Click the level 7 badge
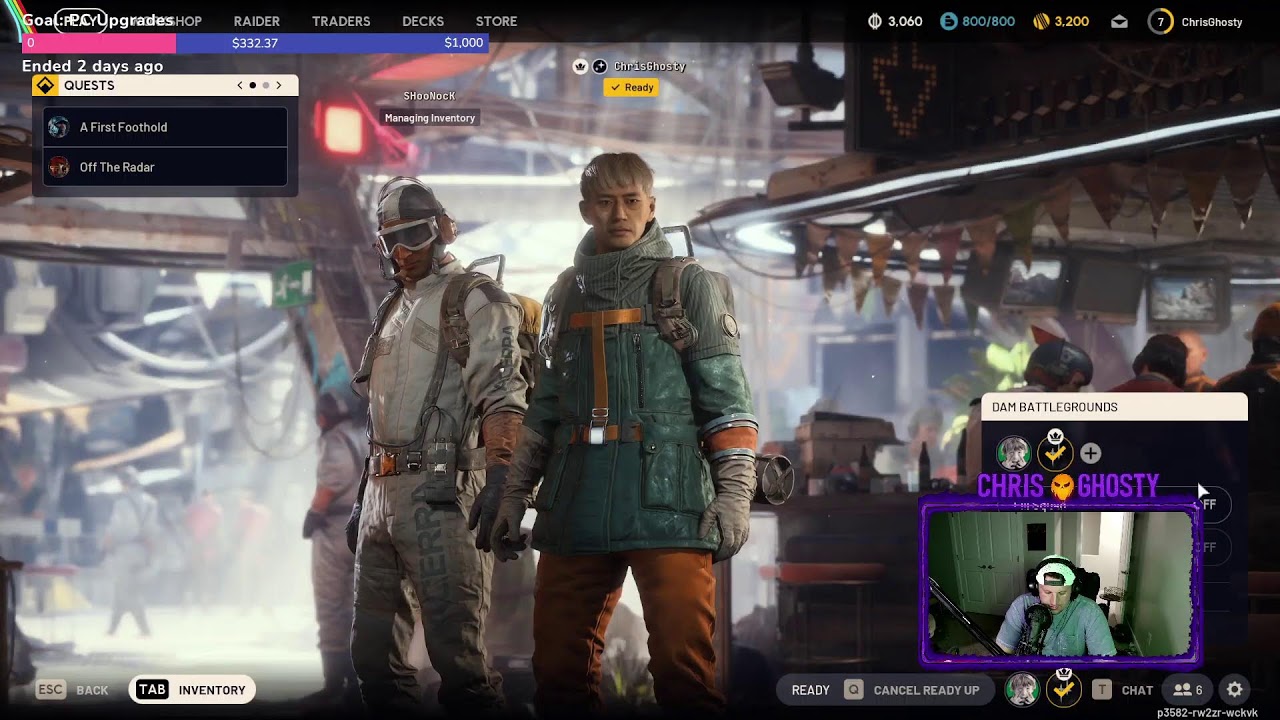Screen dimensions: 1280x720 [x=1160, y=21]
